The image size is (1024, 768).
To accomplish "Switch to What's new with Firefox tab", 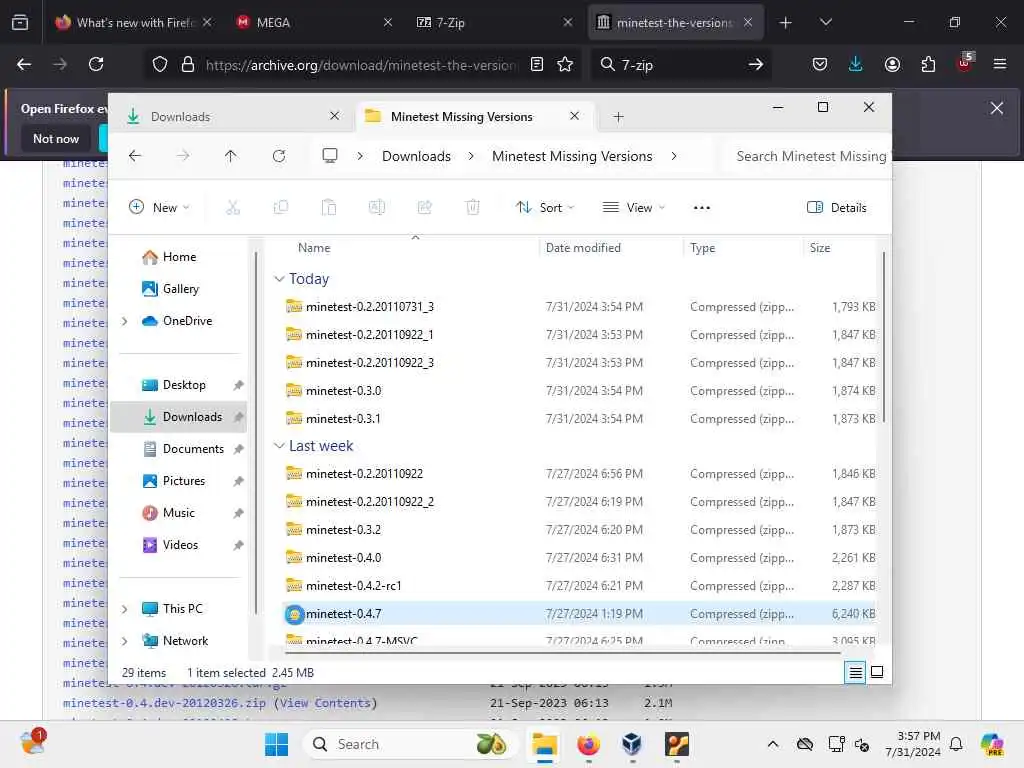I will (134, 22).
